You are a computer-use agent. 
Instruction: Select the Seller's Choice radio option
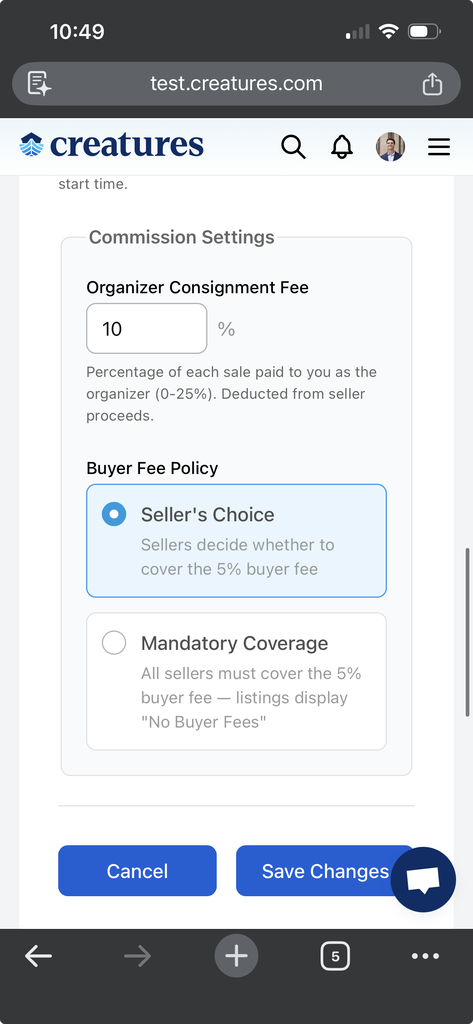pos(236,541)
